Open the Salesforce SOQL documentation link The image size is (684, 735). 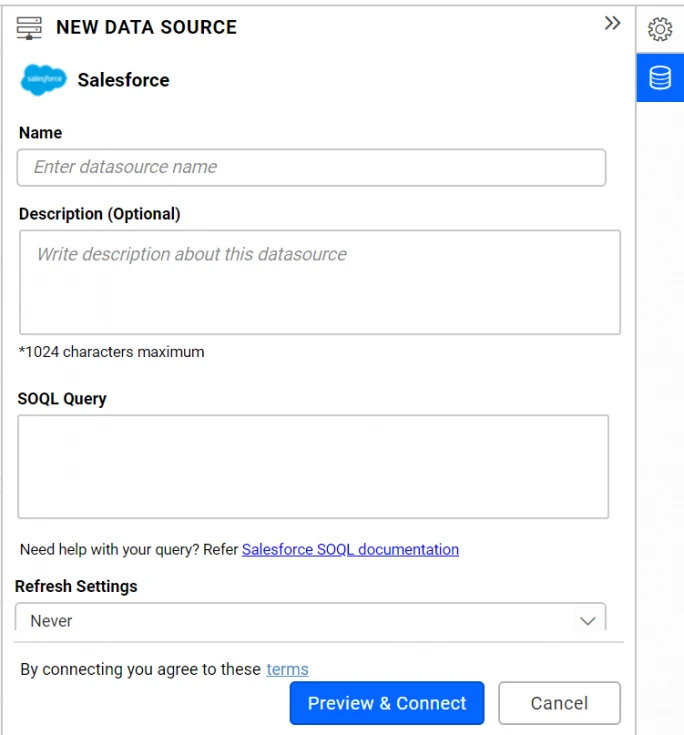350,549
